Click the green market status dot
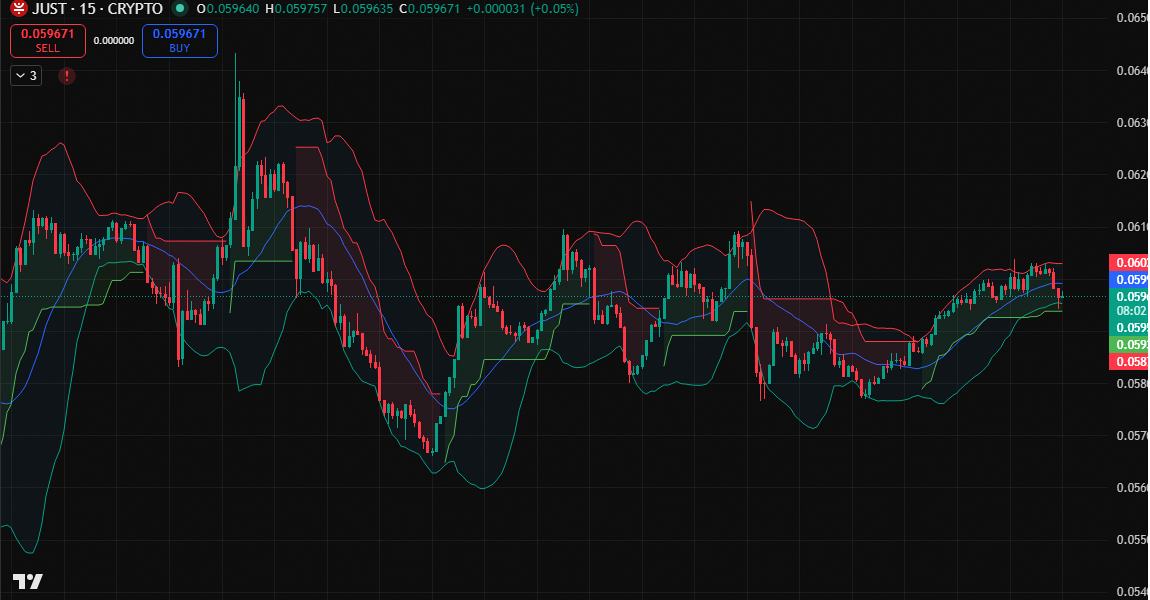This screenshot has width=1150, height=600. click(179, 9)
